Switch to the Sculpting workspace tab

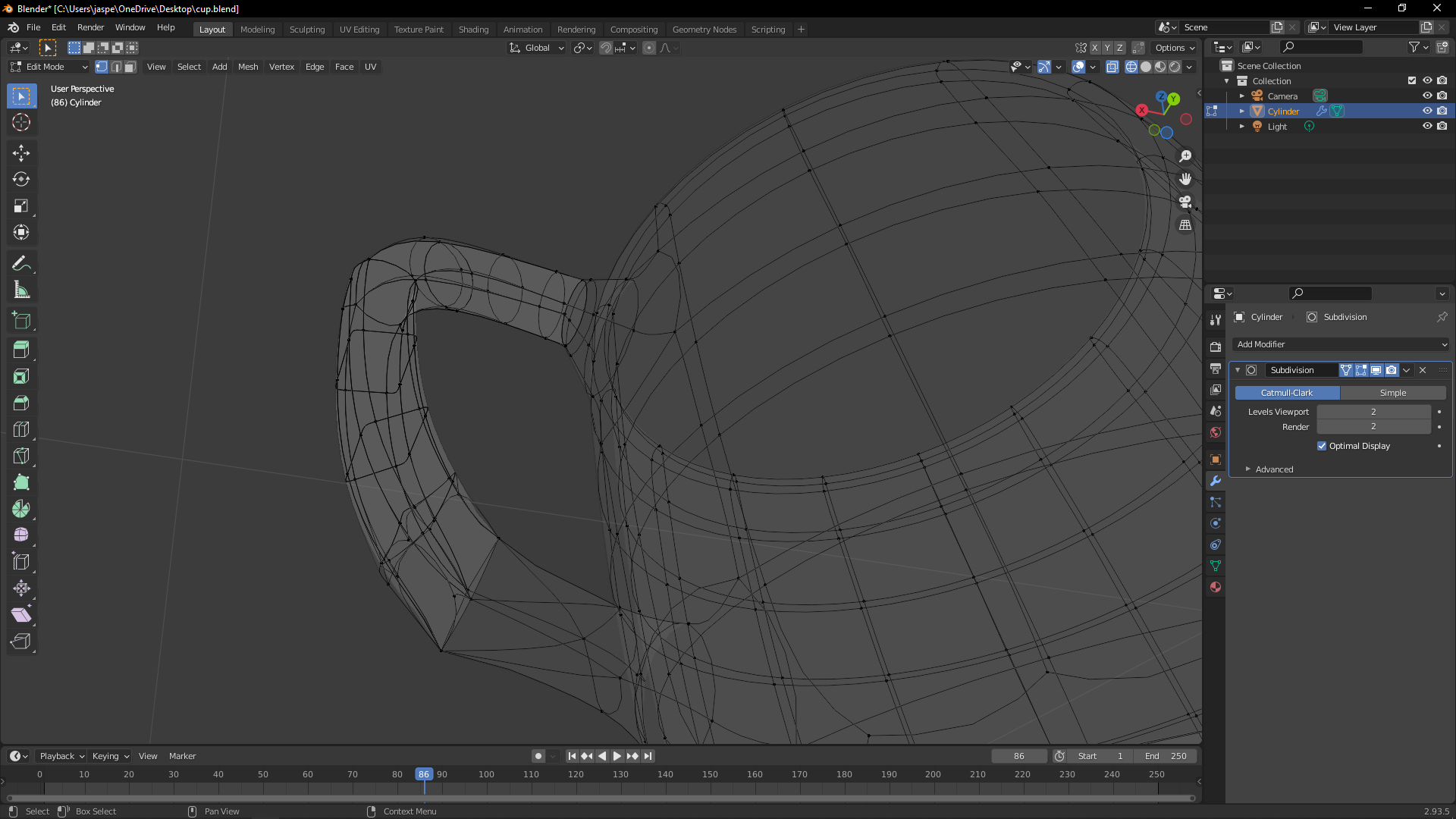[306, 29]
